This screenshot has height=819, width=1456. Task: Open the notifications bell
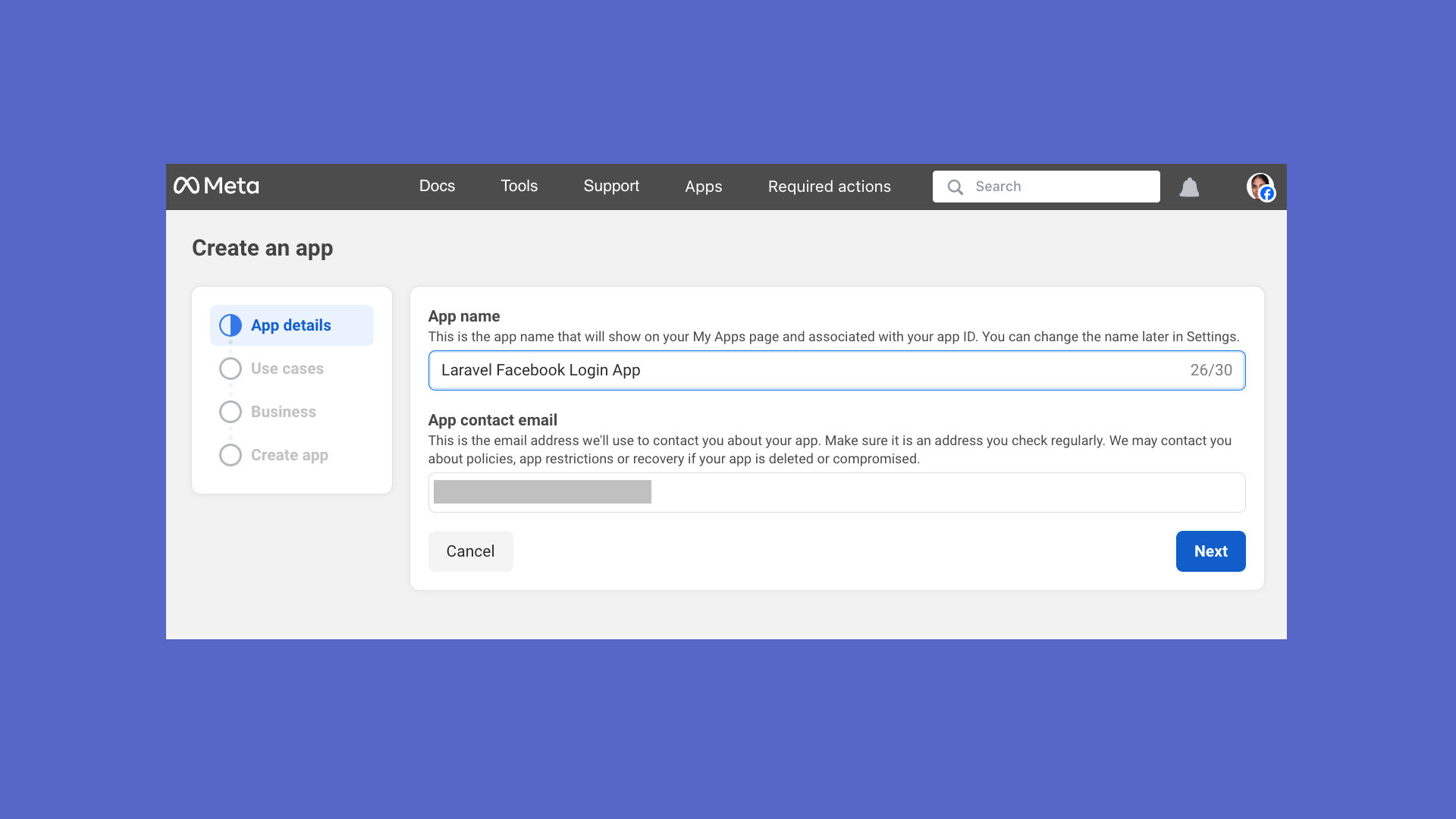[1188, 187]
